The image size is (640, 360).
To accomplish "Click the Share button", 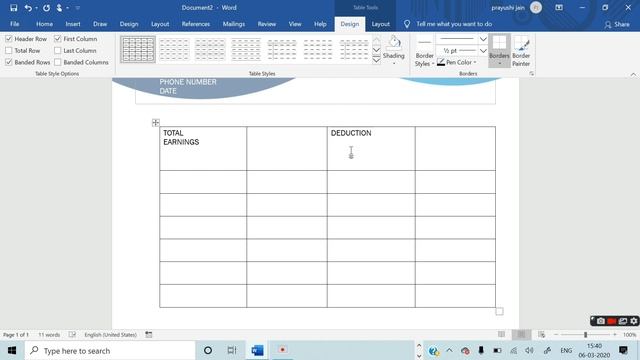I will 617,24.
